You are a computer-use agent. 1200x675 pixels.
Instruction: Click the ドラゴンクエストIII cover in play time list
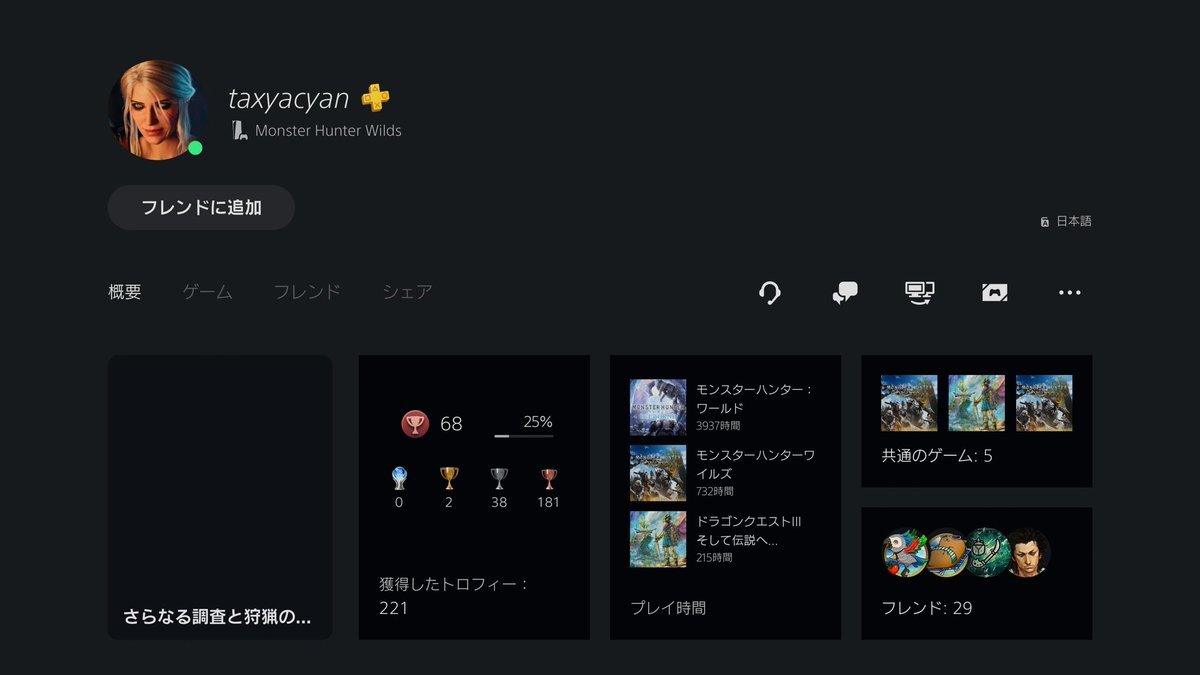[658, 539]
